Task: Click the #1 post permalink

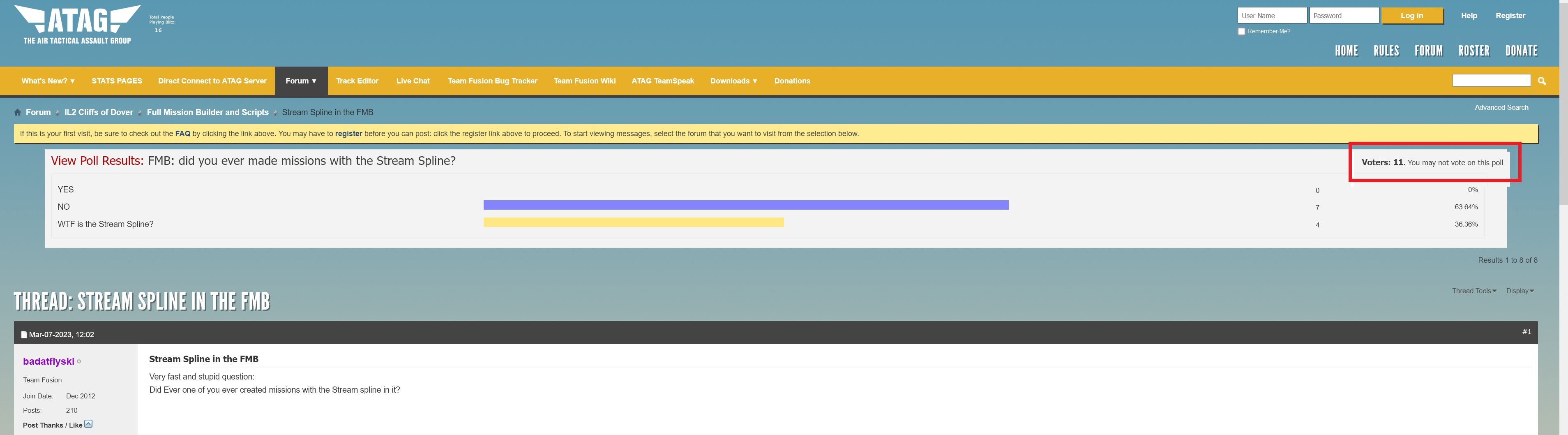Action: (x=1526, y=332)
